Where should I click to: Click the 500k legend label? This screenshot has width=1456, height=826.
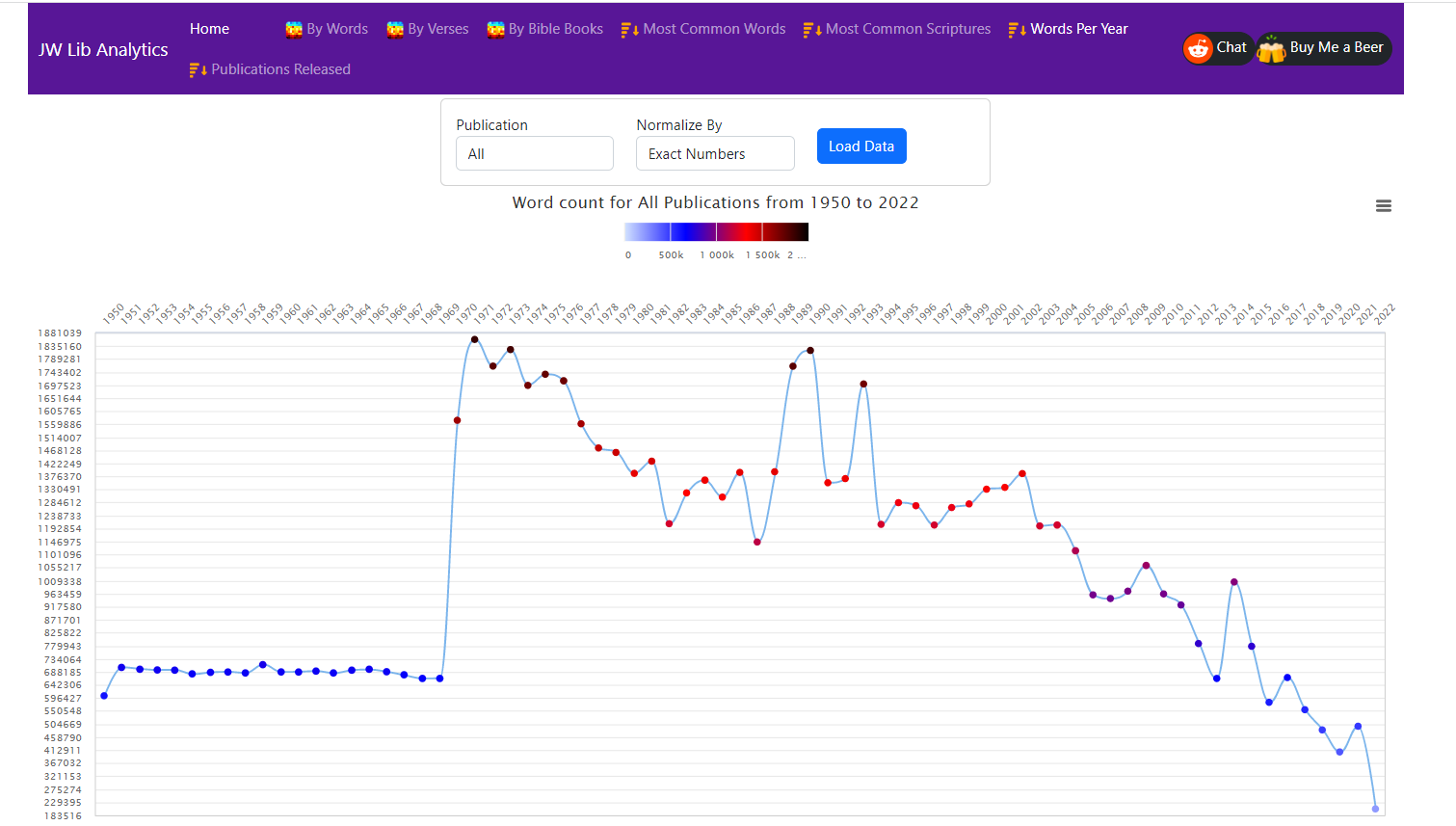(x=671, y=255)
